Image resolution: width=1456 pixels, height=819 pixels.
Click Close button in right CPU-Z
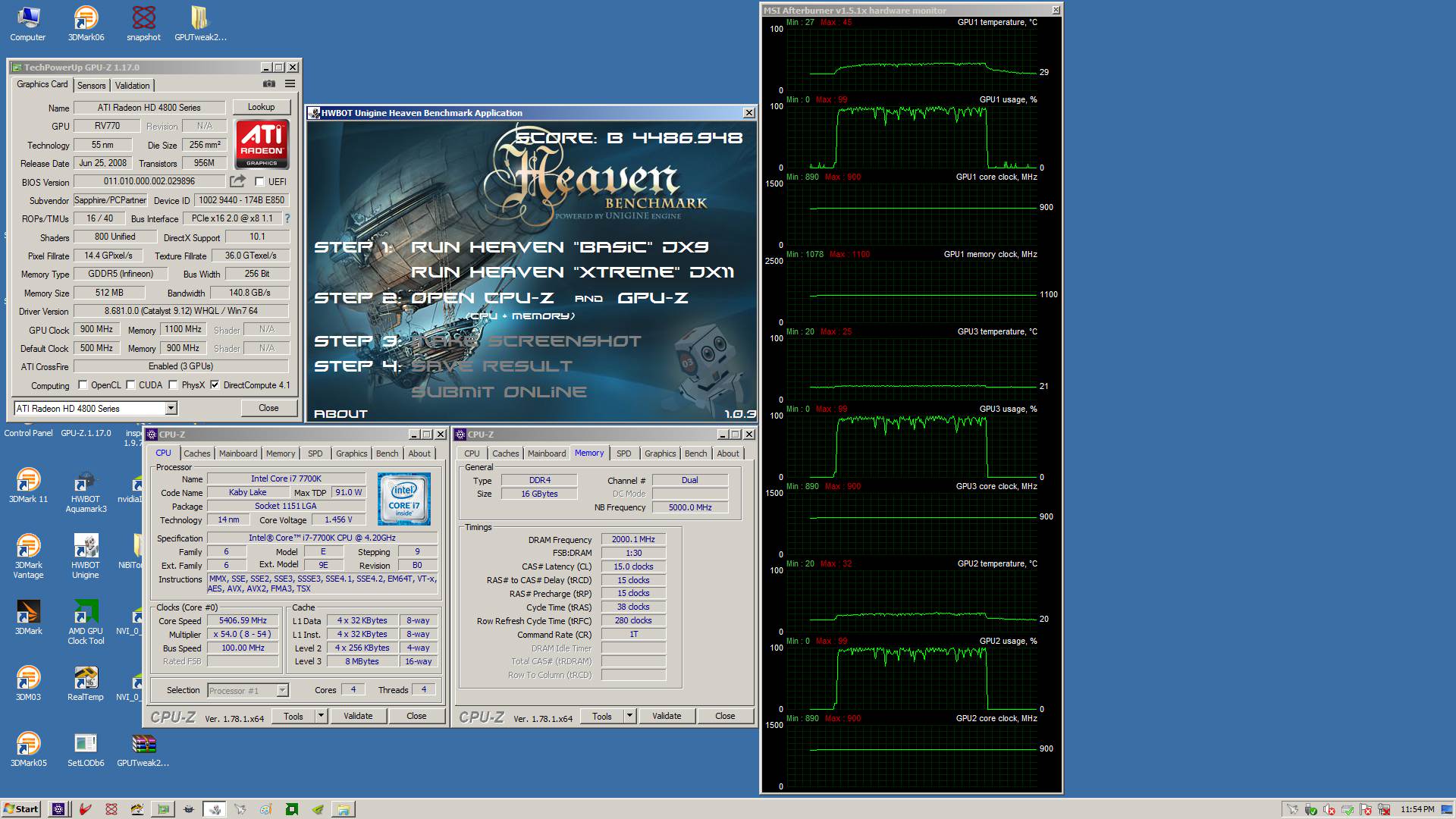coord(725,716)
